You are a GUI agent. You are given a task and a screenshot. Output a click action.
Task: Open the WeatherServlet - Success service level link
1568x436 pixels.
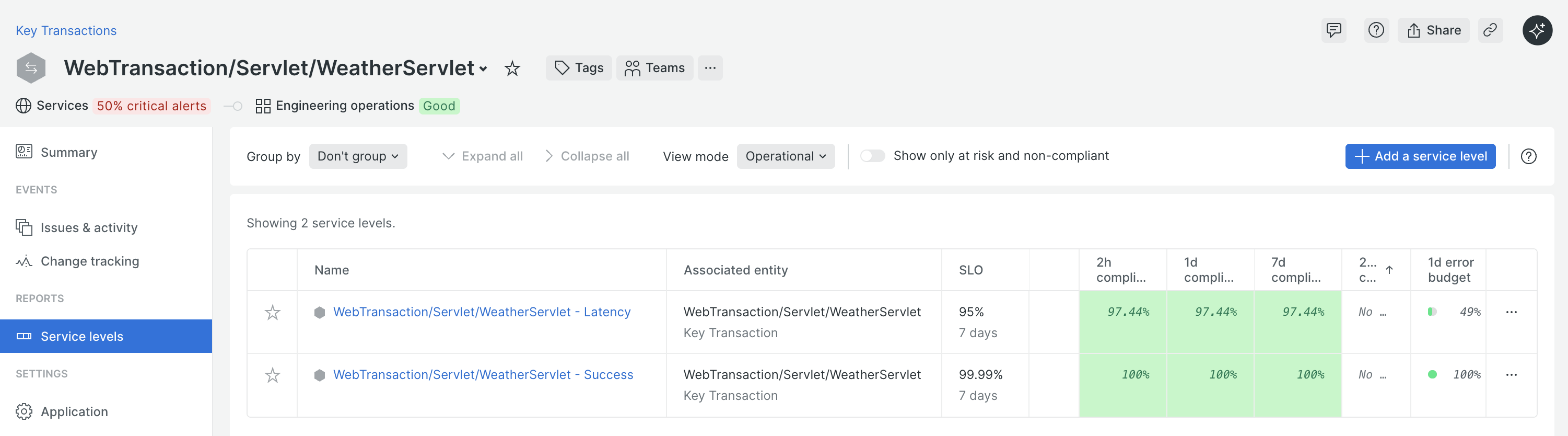483,375
